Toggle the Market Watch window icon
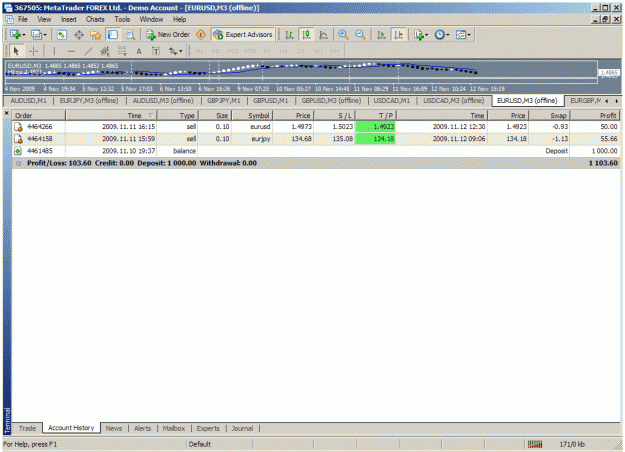 pos(61,35)
